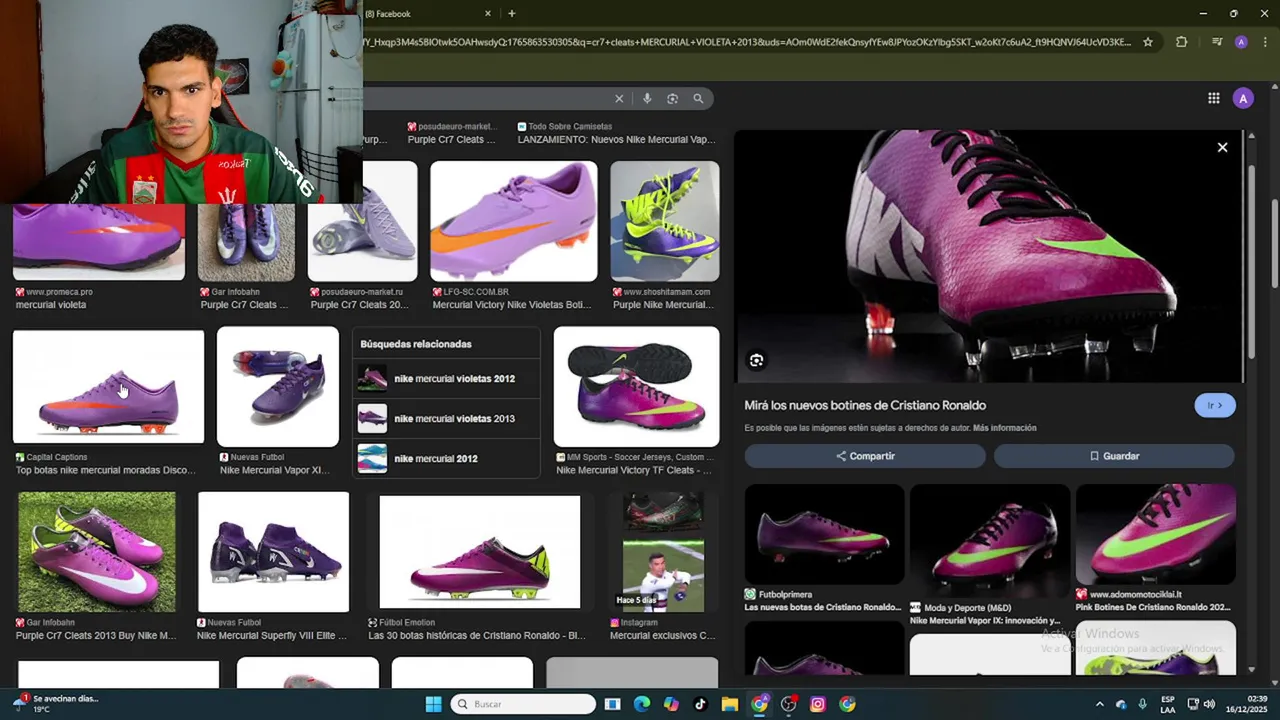This screenshot has width=1280, height=720.
Task: Open the Capital Captions purple boot thumbnail
Action: pos(108,387)
